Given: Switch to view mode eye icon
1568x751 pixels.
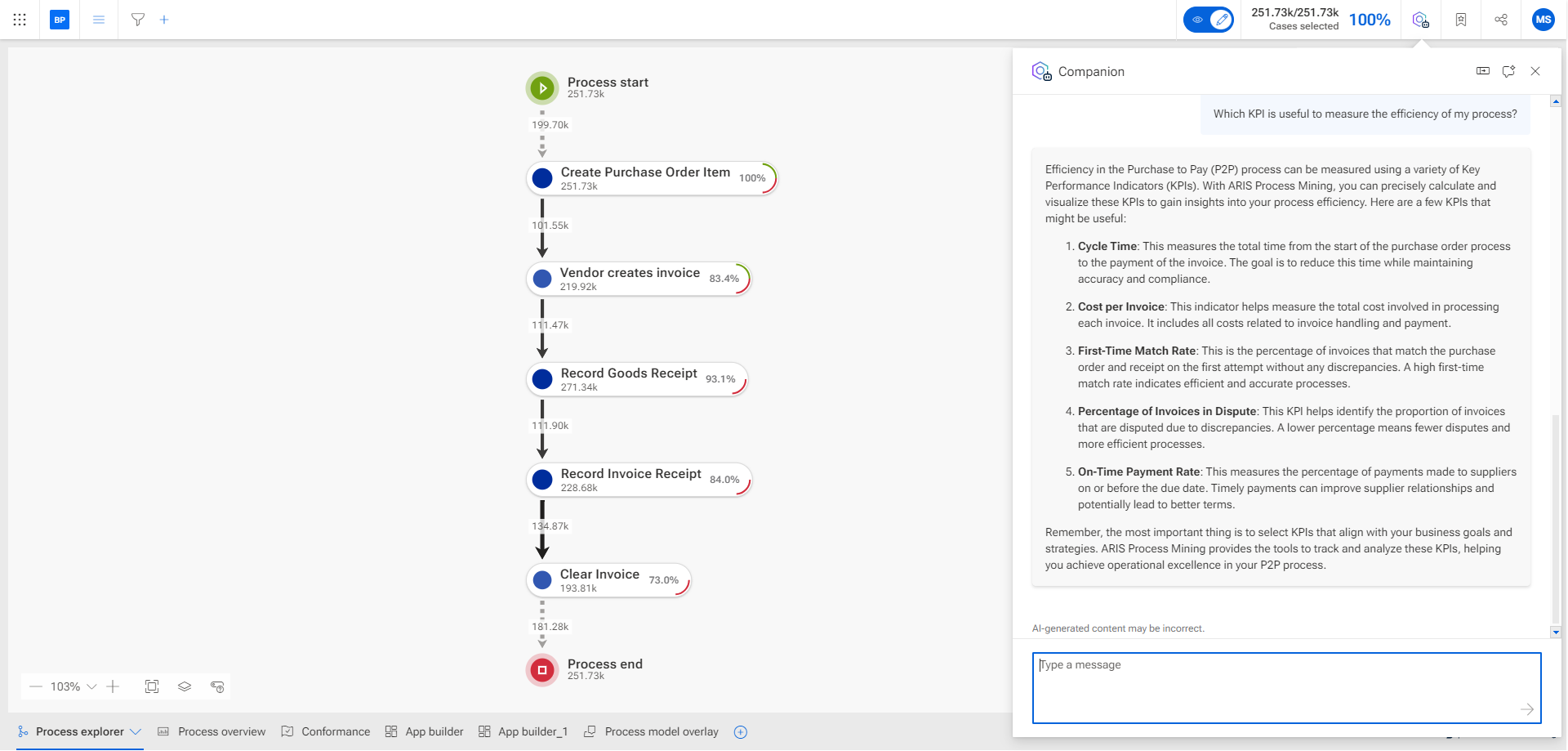Looking at the screenshot, I should 1197,20.
